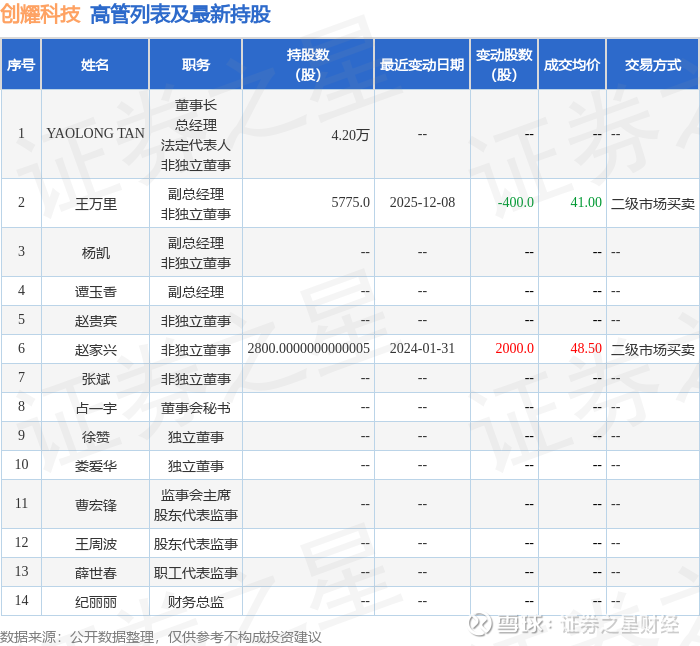
Task: Click the name 张斌
Action: point(96,379)
